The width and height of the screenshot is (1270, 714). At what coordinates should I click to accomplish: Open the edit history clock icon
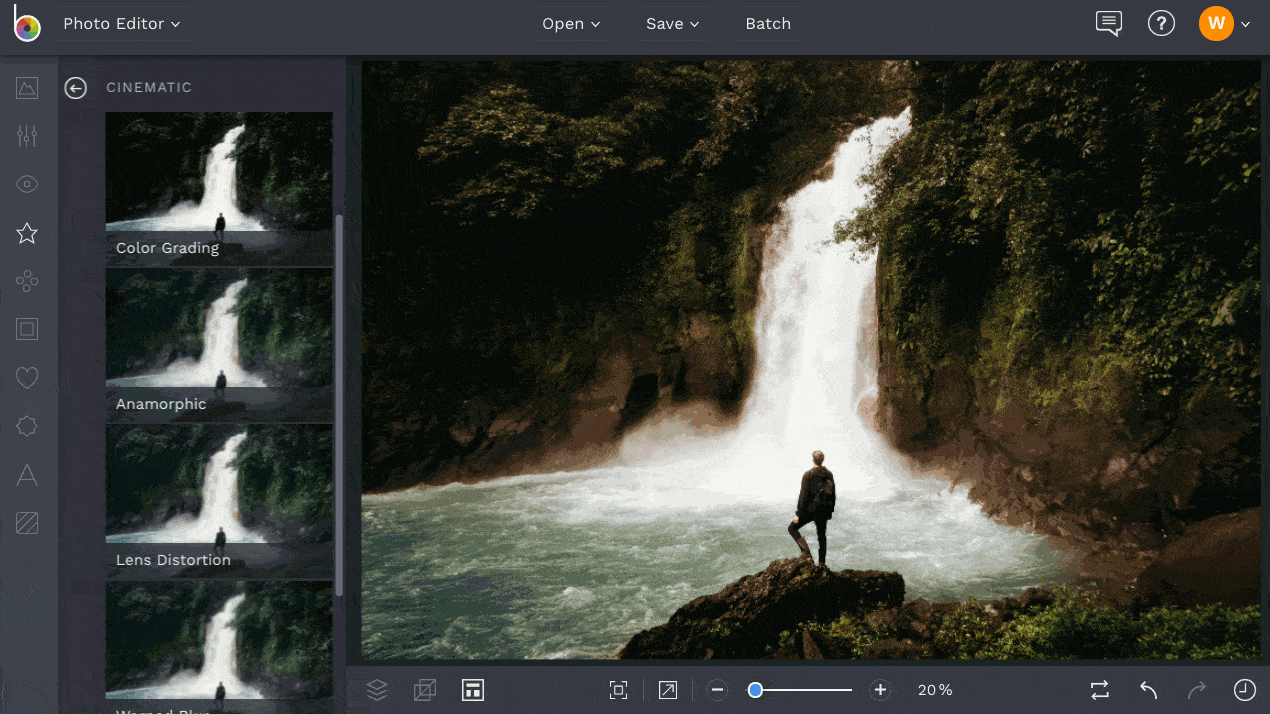point(1244,690)
